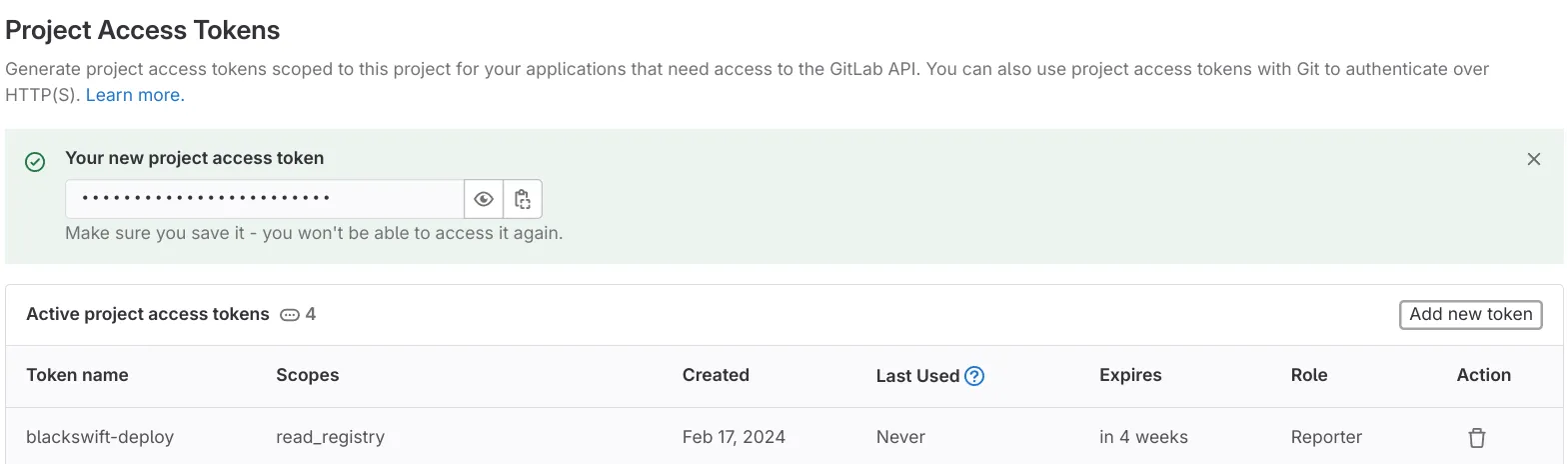This screenshot has height=464, width=1568.
Task: Reveal the new project access token value
Action: pos(484,199)
